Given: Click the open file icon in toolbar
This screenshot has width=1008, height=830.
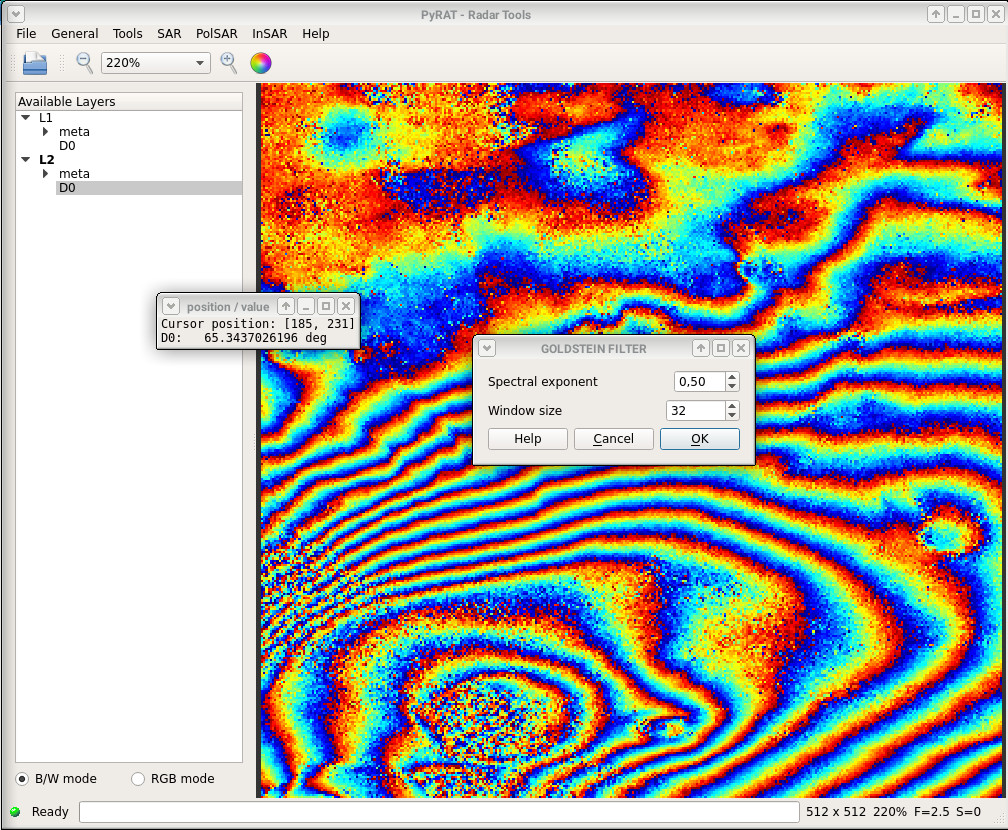Looking at the screenshot, I should (35, 63).
